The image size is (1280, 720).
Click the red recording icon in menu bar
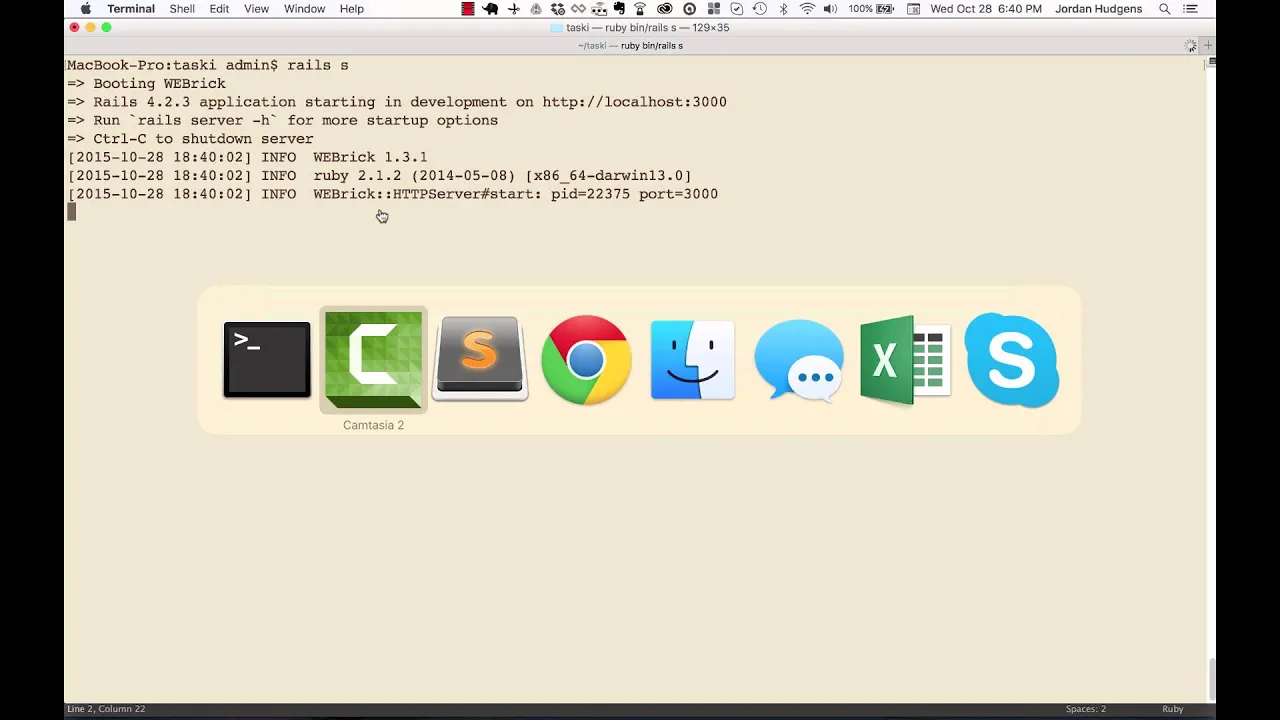click(x=468, y=9)
